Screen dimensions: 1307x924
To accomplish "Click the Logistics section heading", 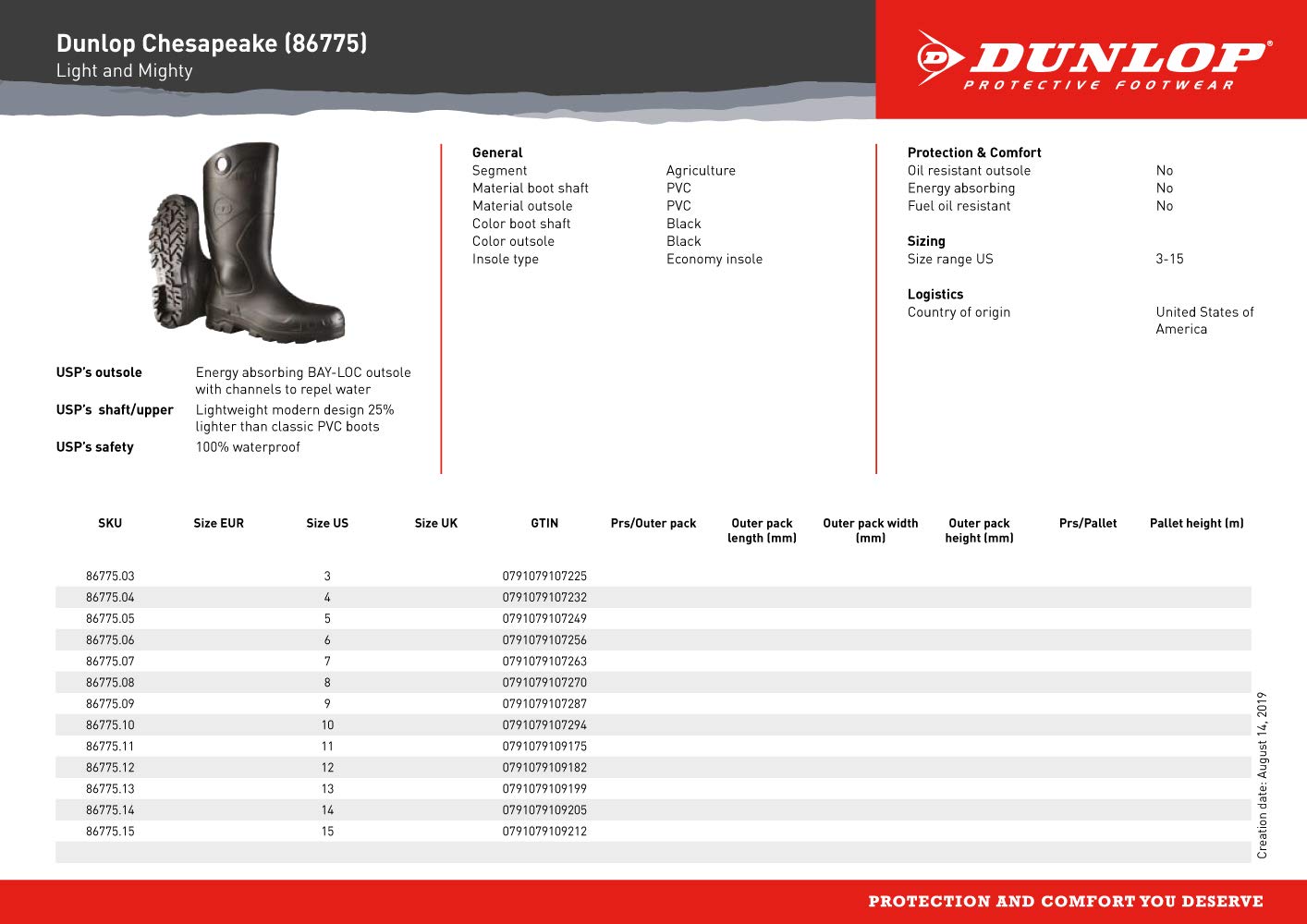I will coord(935,294).
